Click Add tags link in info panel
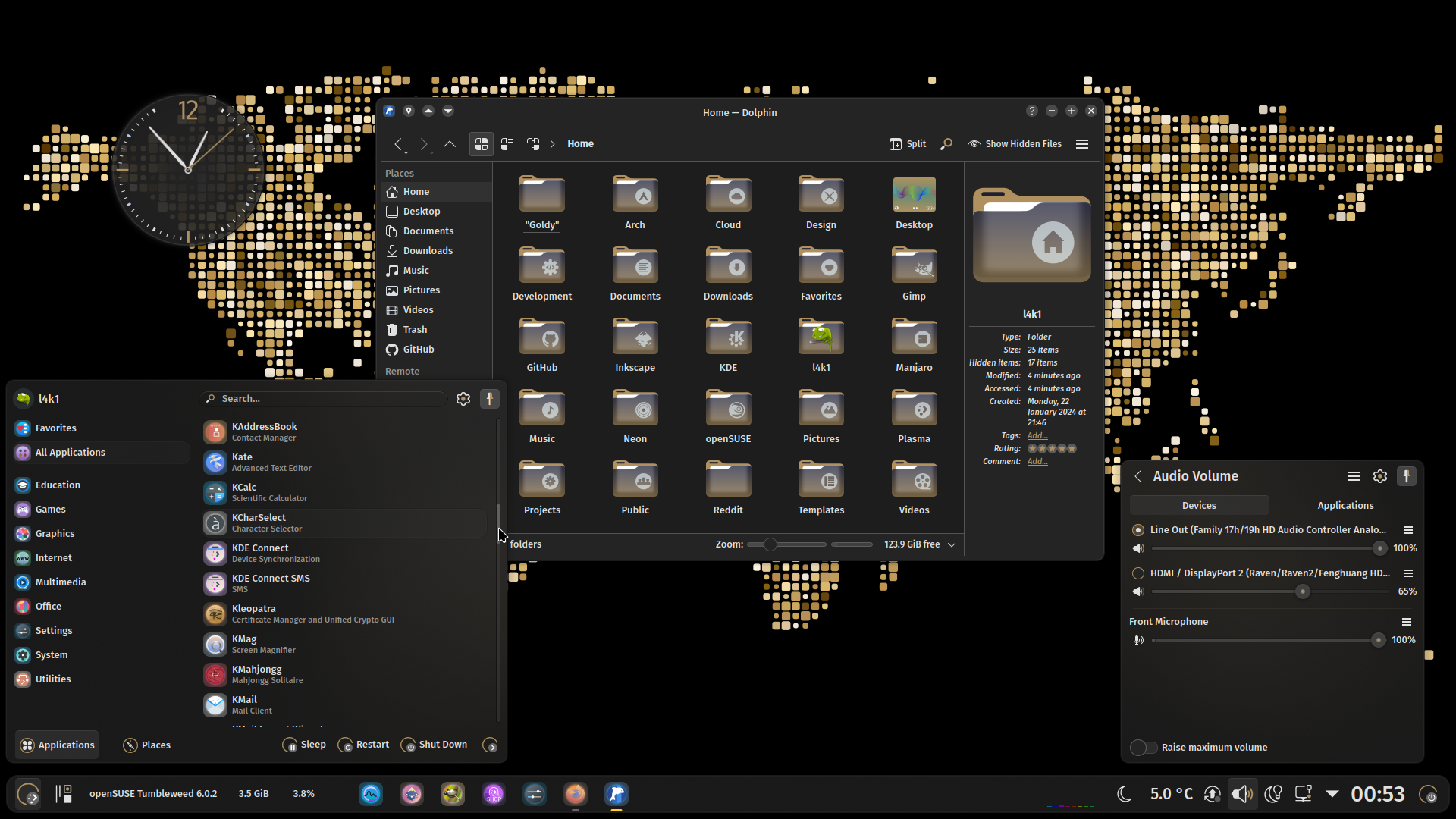The image size is (1456, 819). pos(1037,435)
